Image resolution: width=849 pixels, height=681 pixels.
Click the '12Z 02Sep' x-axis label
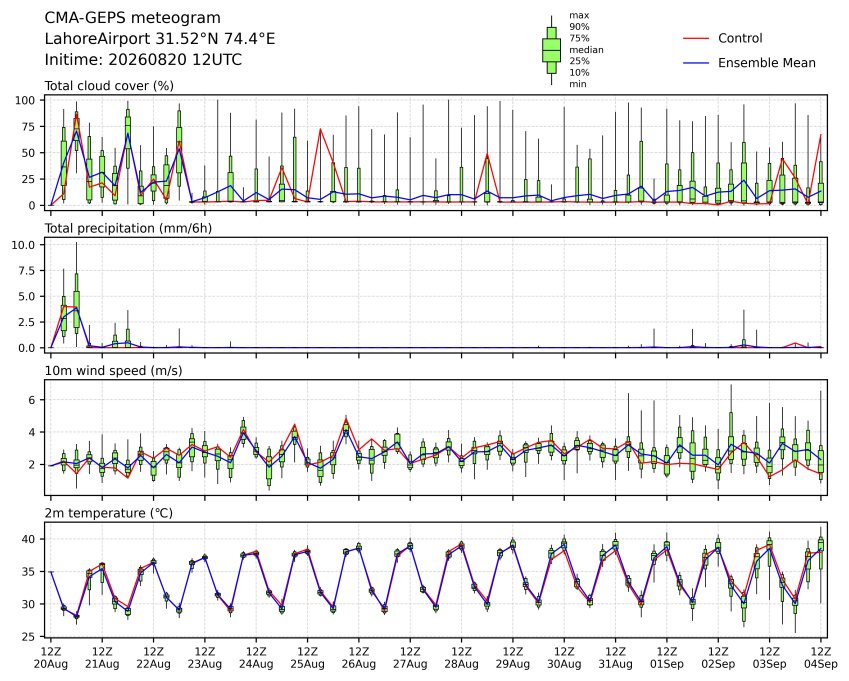719,658
